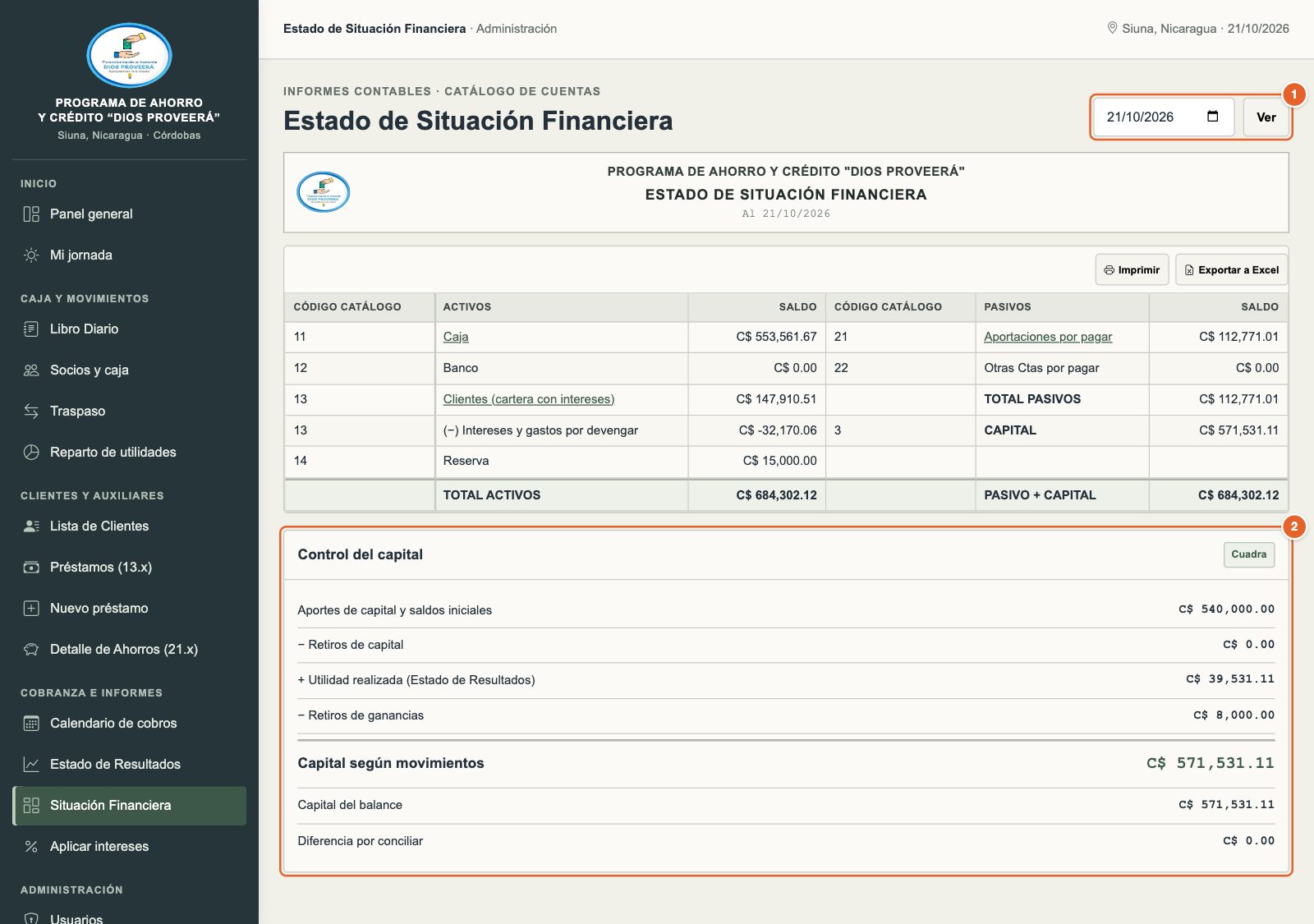Click the Calendario de cobros calendar icon
The width and height of the screenshot is (1314, 924).
[31, 724]
